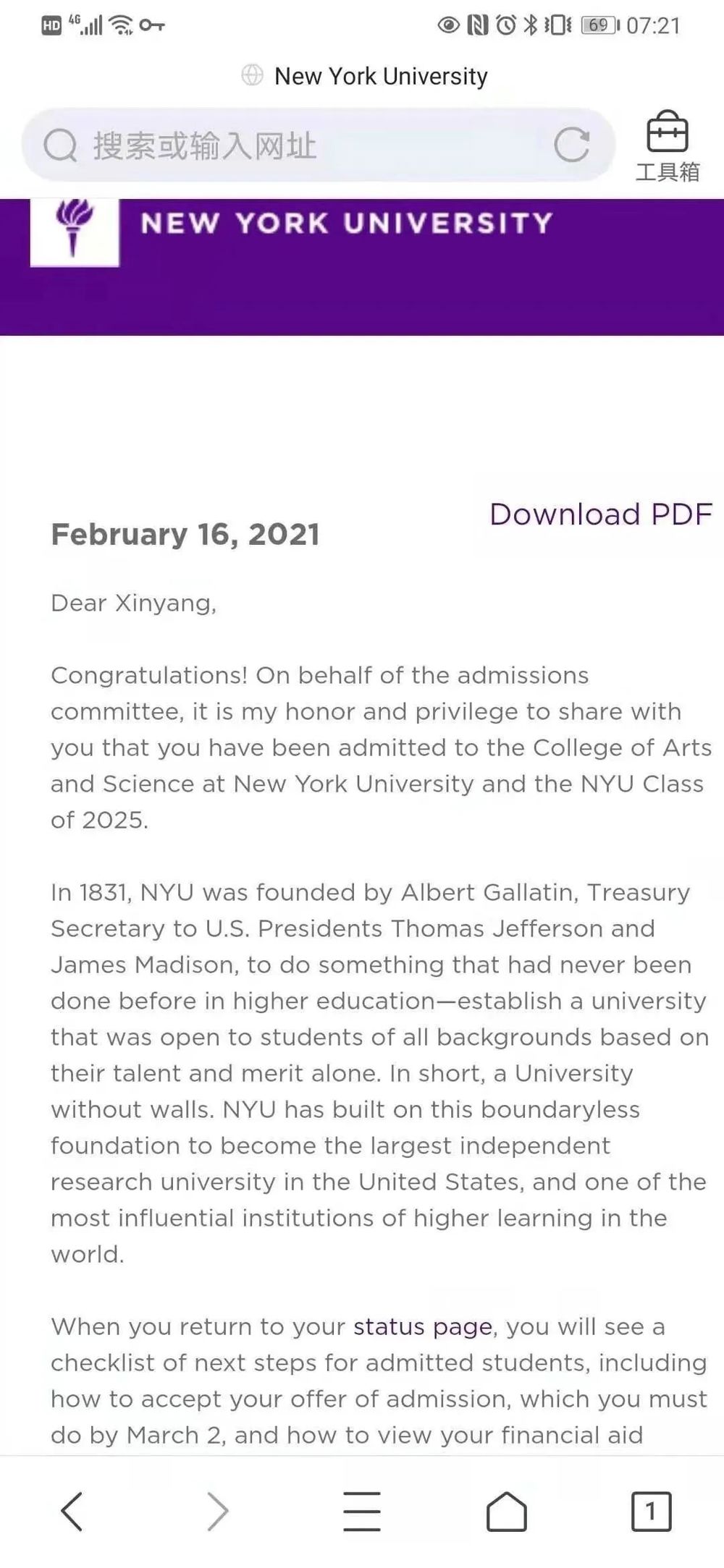Open the tab switcher showing 1 tab
Viewport: 724px width, 1568px height.
(x=651, y=1511)
